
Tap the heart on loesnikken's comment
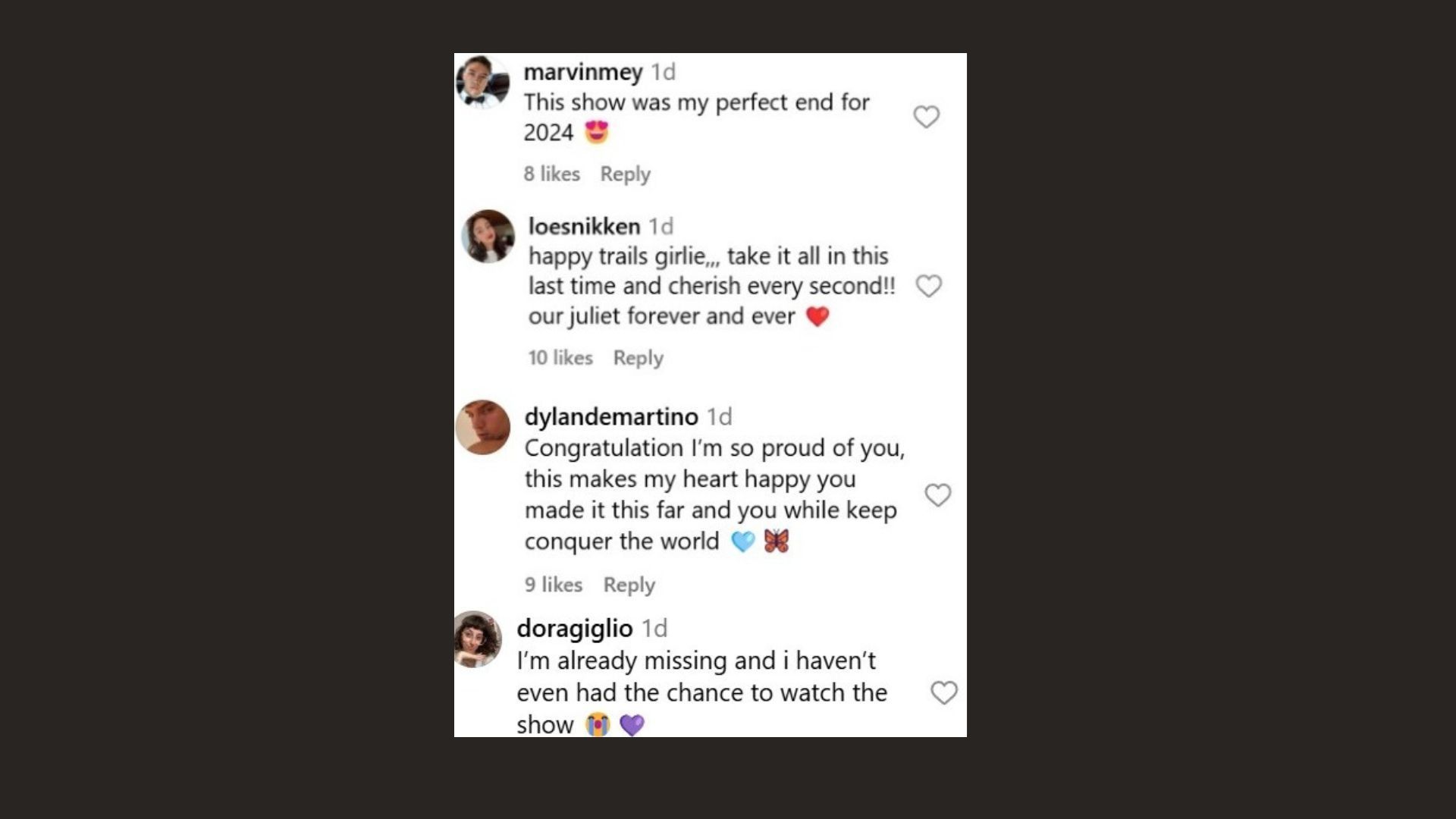928,286
